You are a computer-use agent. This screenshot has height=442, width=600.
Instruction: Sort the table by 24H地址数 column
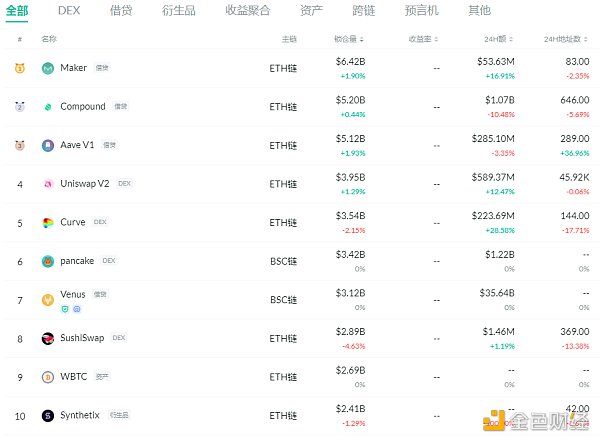[x=566, y=39]
